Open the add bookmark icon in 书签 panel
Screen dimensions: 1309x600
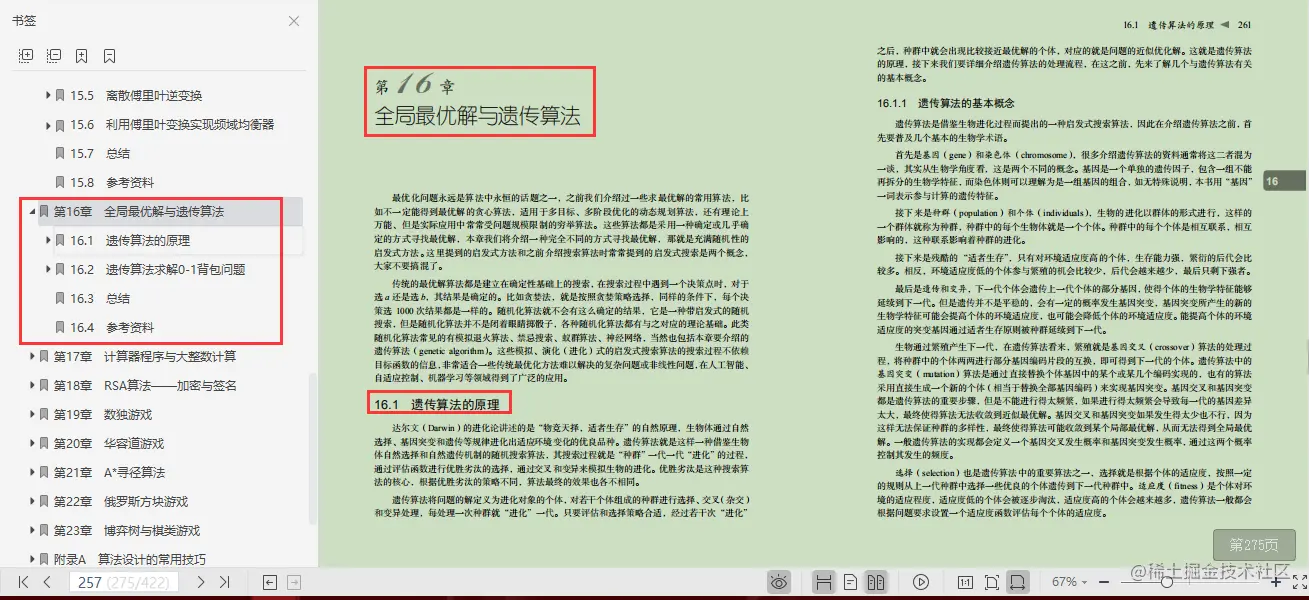(82, 55)
